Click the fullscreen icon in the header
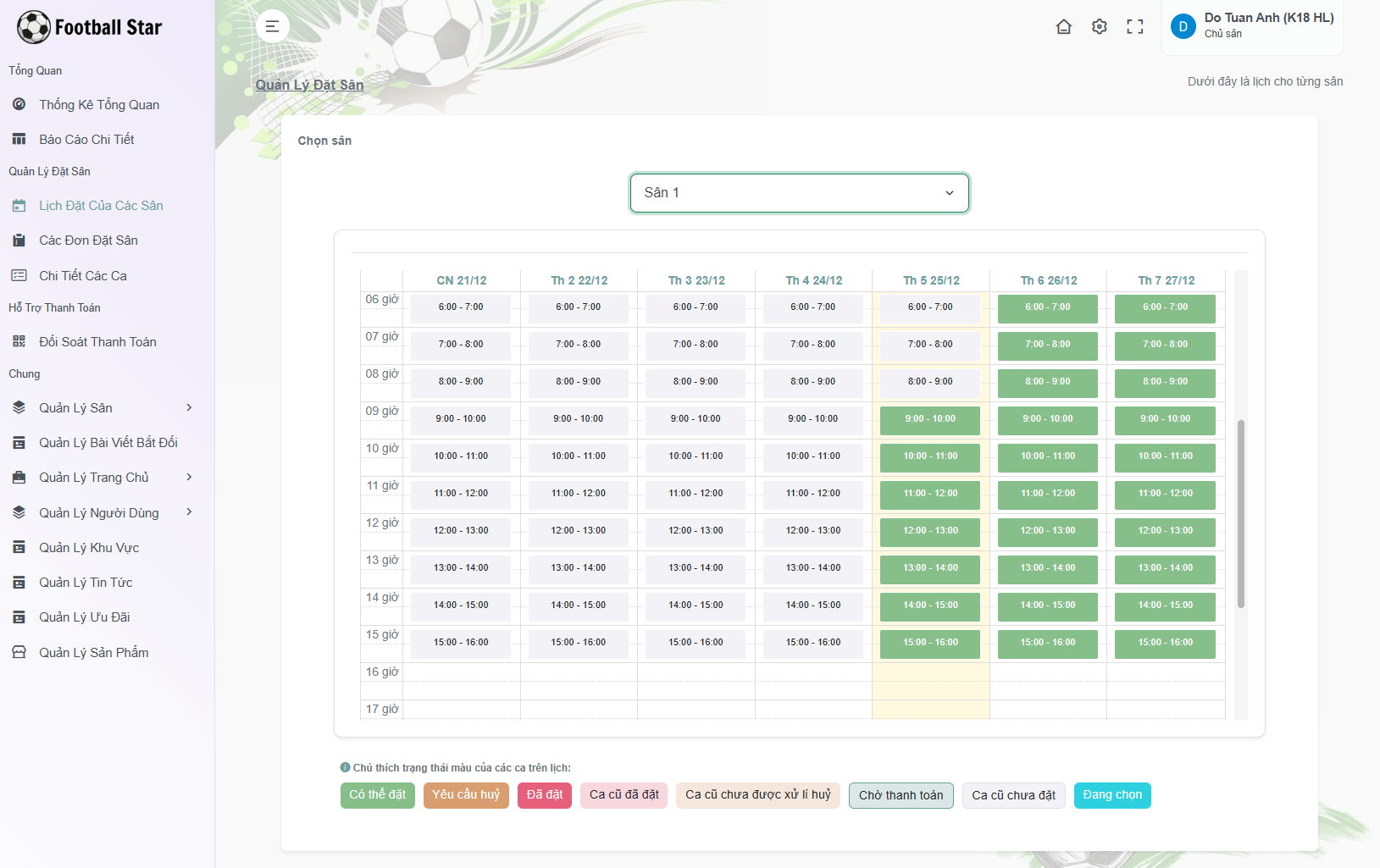The image size is (1380, 868). click(1135, 26)
